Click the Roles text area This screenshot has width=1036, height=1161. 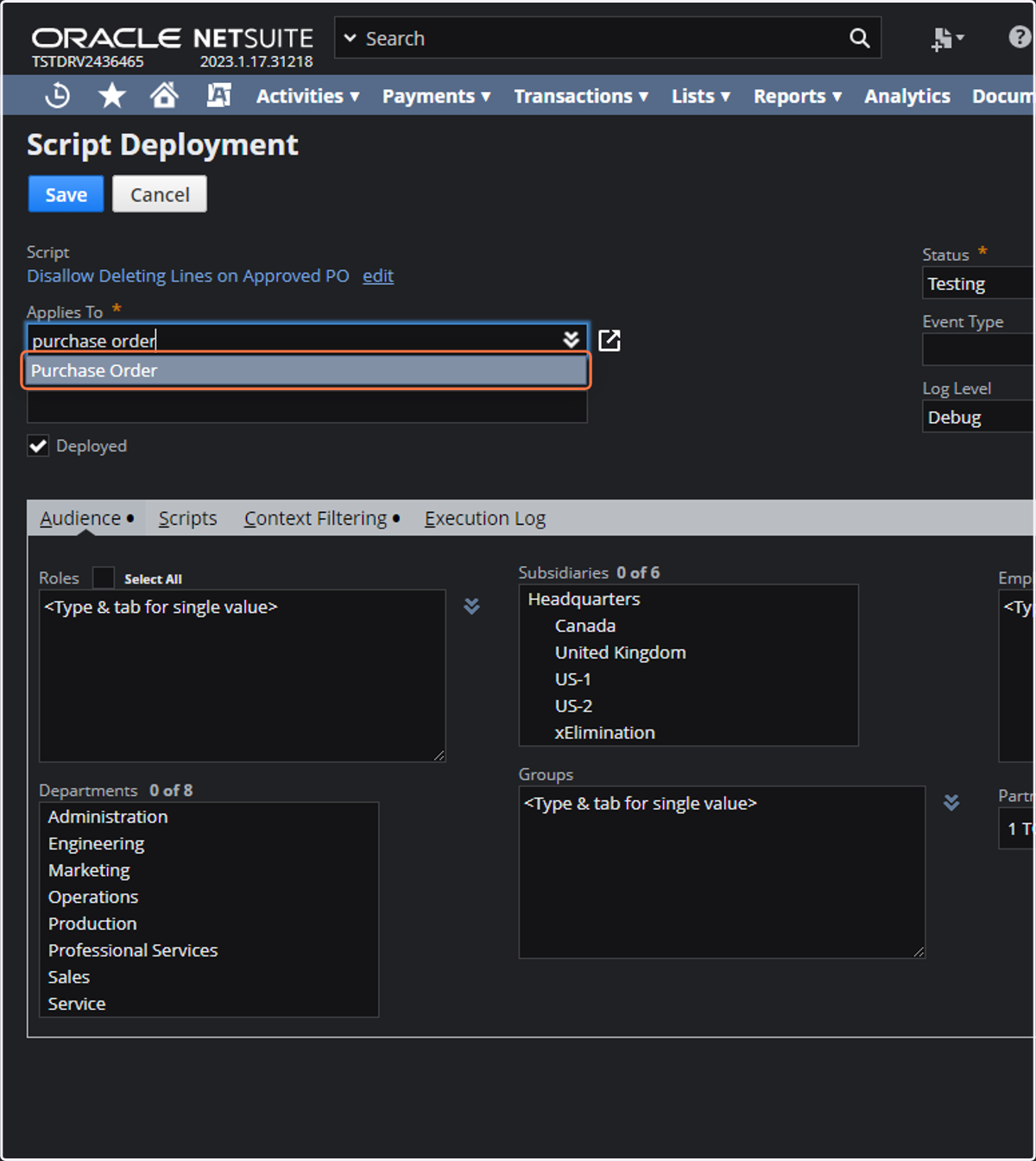pos(243,676)
